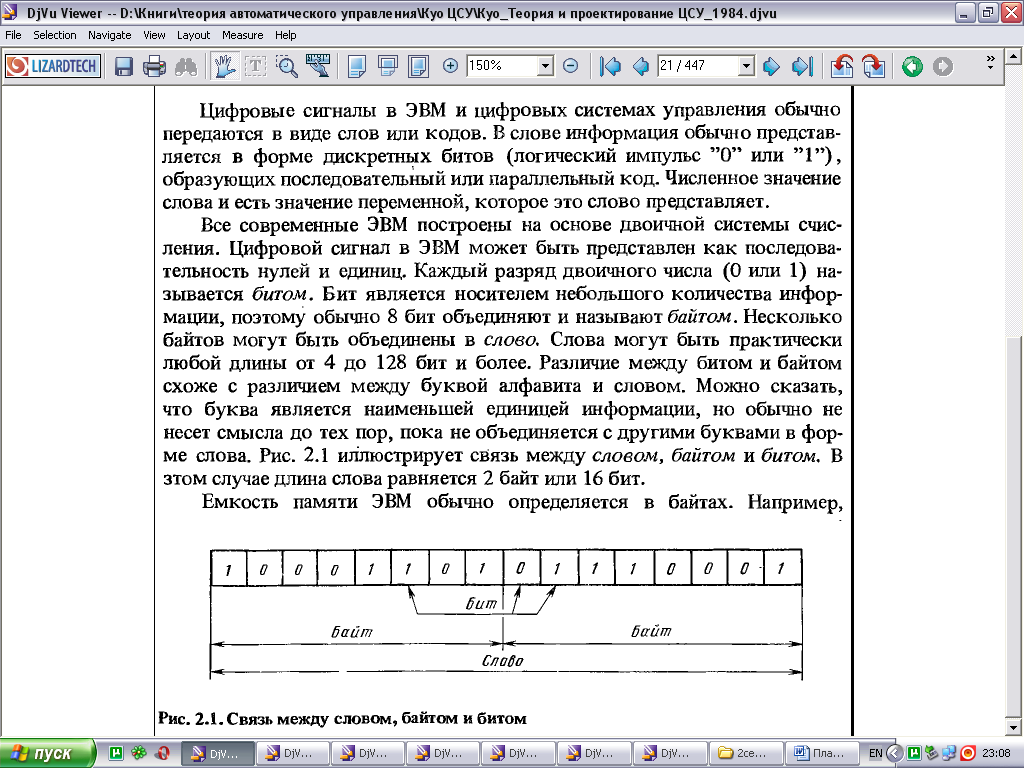Click the vertical scrollbar down arrow
Image resolution: width=1024 pixels, height=768 pixels.
[x=1014, y=728]
